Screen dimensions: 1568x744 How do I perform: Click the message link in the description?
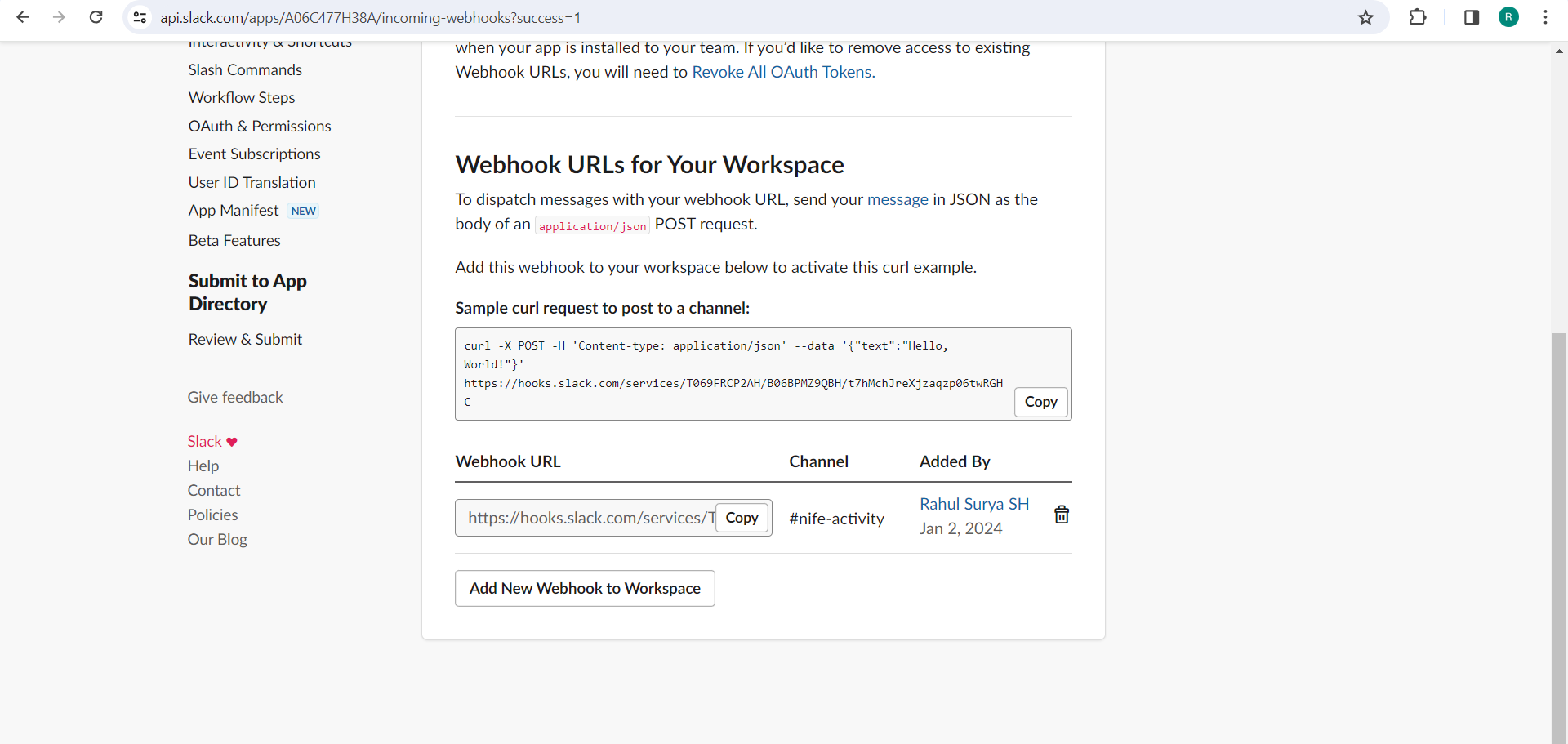coord(898,199)
